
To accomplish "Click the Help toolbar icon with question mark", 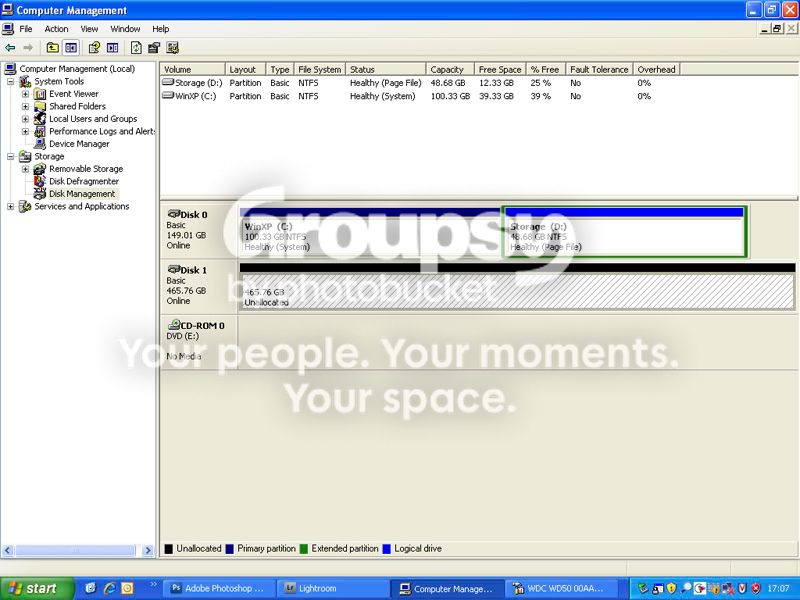I will pyautogui.click(x=94, y=48).
